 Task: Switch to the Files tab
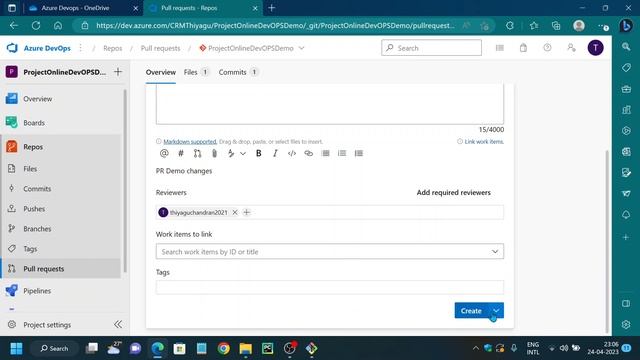196,72
